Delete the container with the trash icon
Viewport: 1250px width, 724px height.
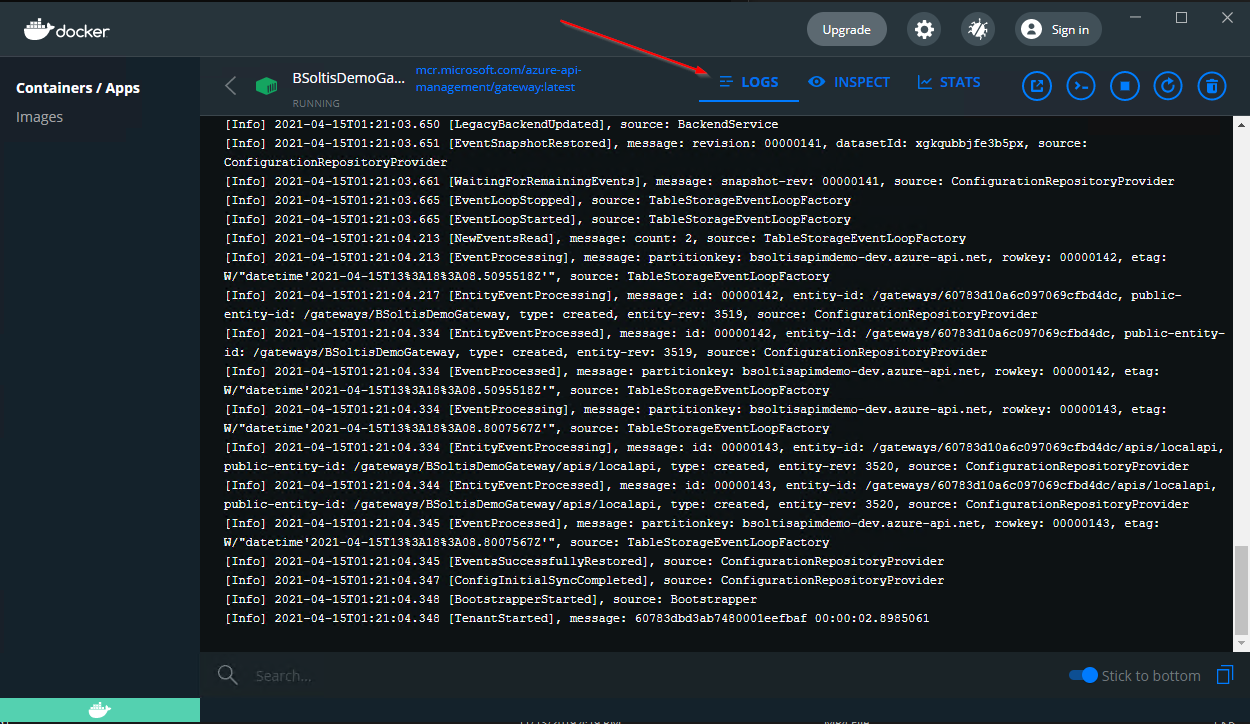tap(1211, 85)
